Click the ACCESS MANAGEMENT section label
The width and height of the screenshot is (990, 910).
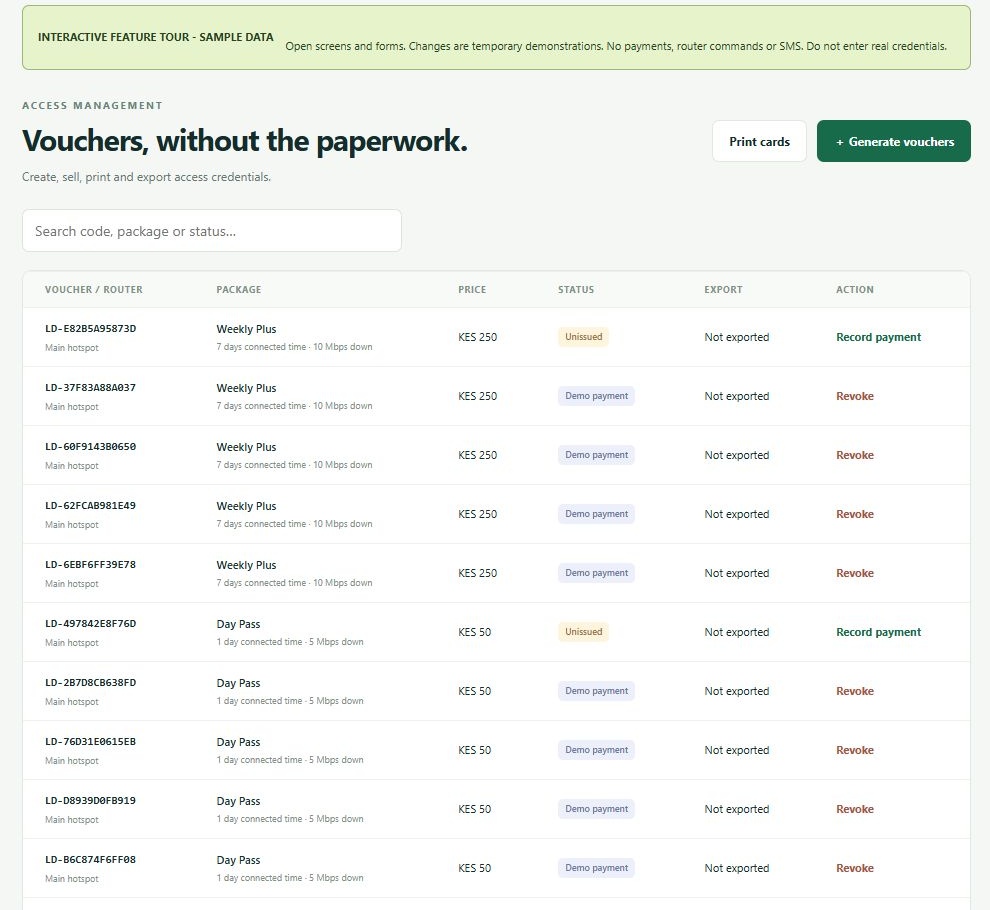point(92,105)
